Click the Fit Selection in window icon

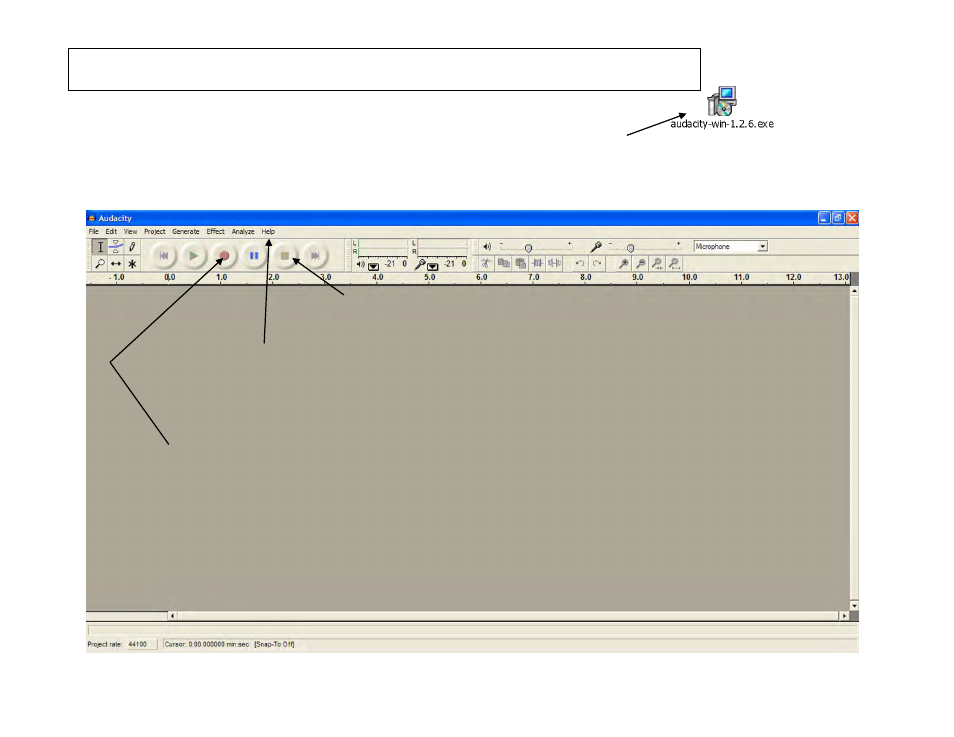657,264
